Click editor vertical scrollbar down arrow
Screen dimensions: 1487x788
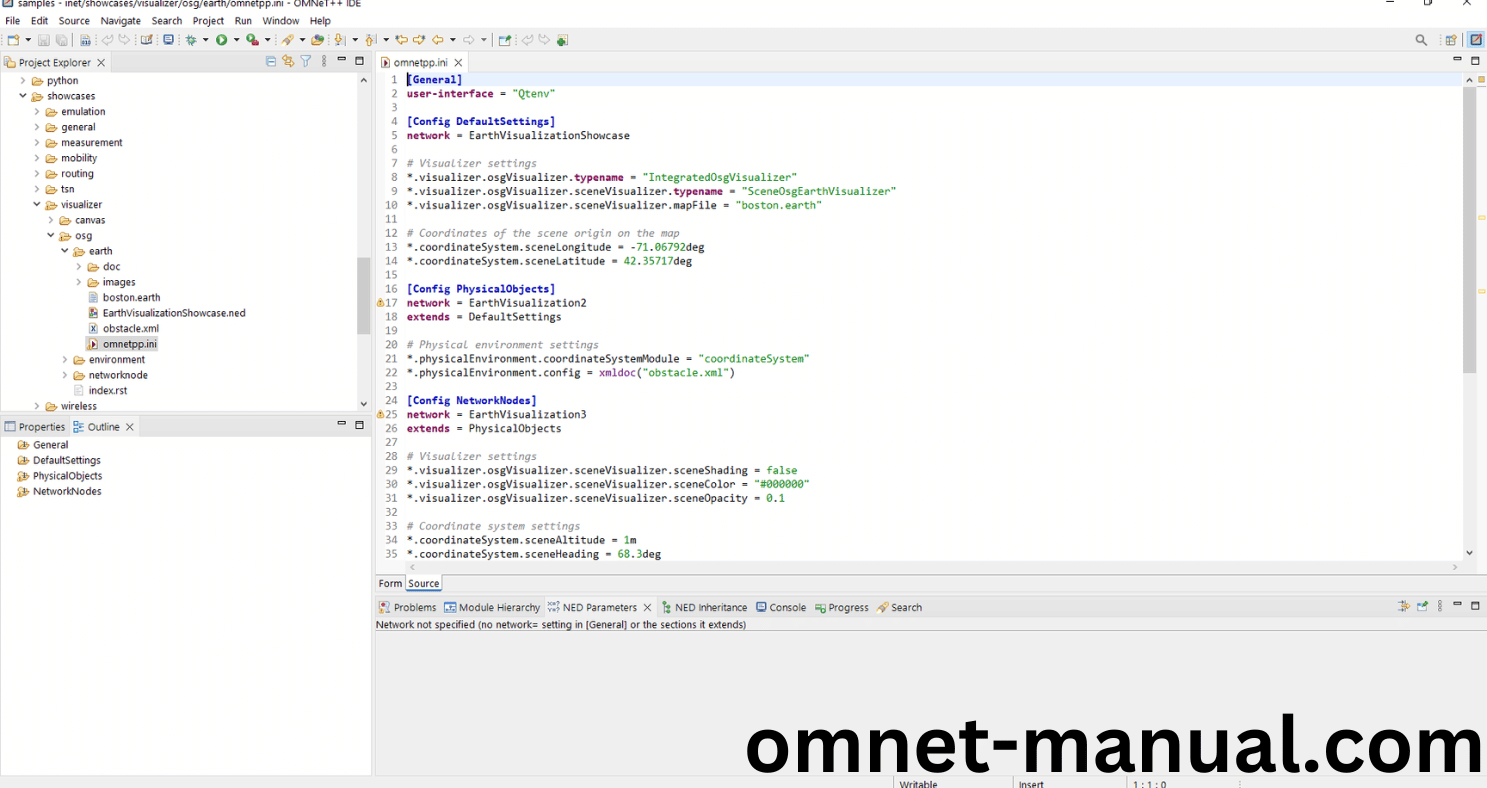[1469, 552]
